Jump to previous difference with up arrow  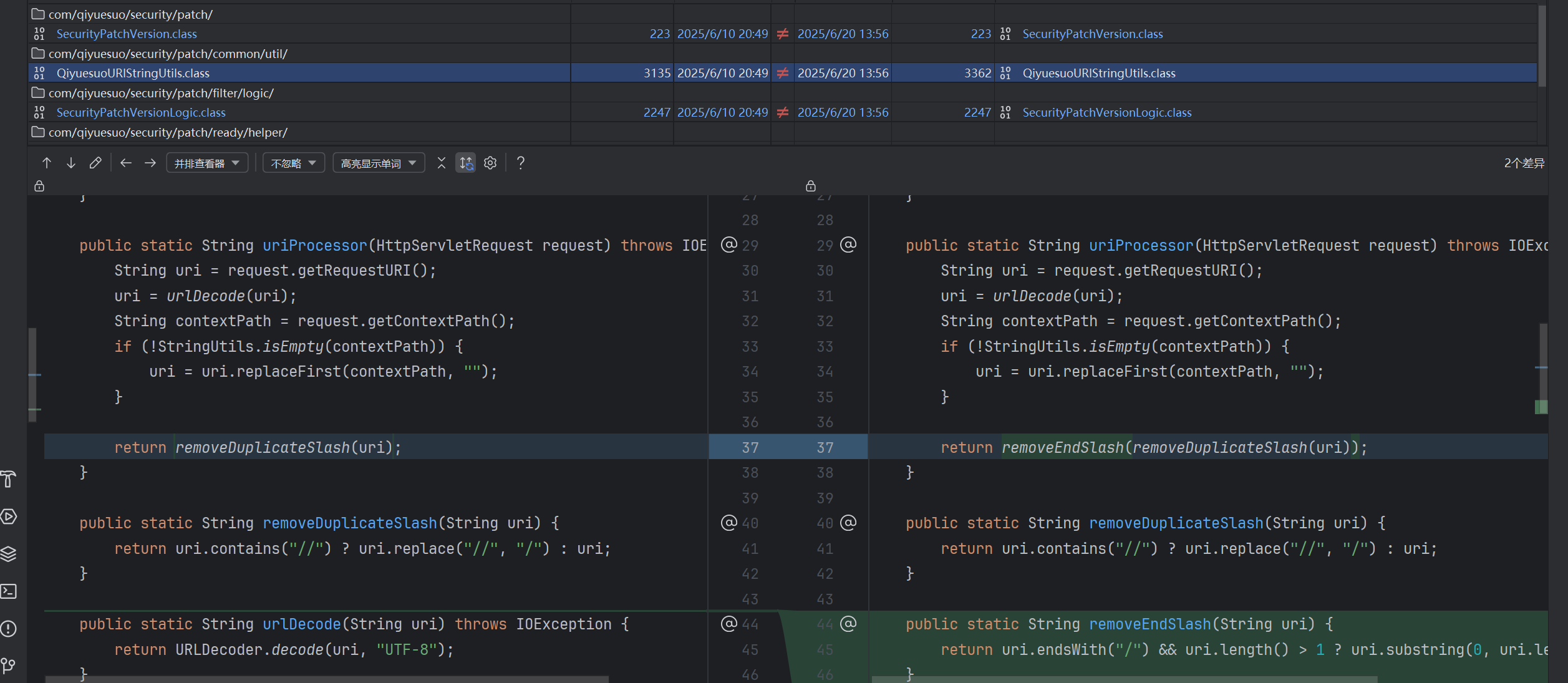46,163
